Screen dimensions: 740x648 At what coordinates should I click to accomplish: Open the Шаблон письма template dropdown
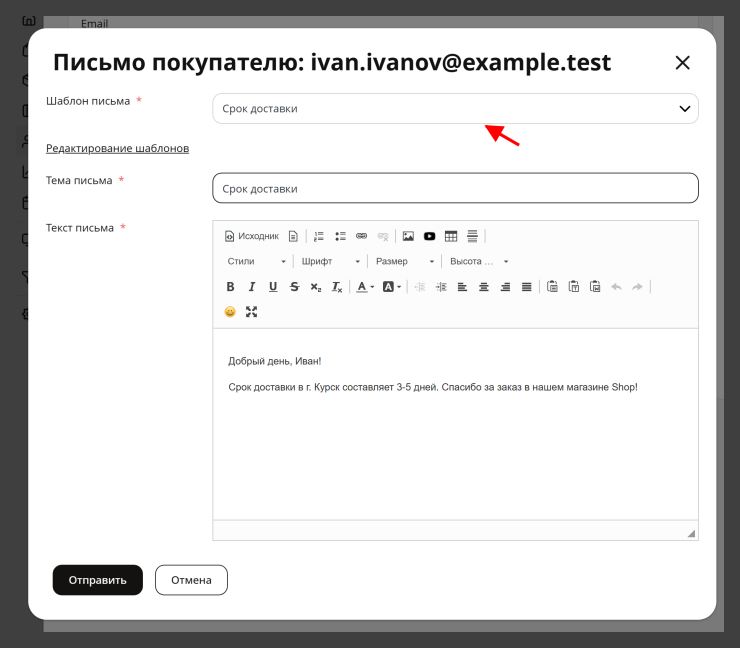(455, 109)
